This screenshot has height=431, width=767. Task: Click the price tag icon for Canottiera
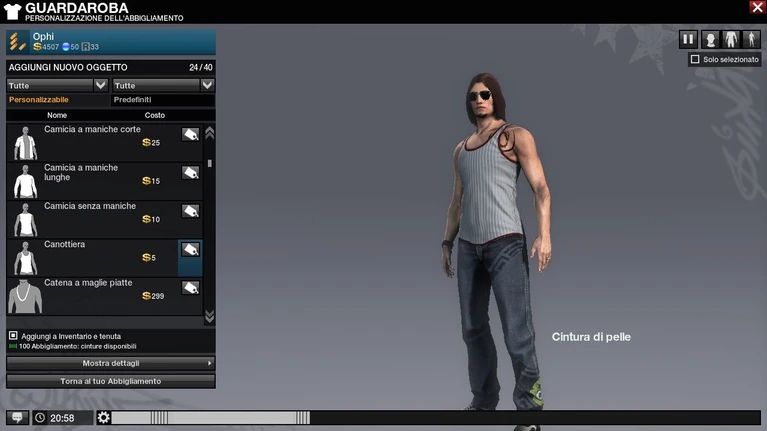tap(190, 250)
